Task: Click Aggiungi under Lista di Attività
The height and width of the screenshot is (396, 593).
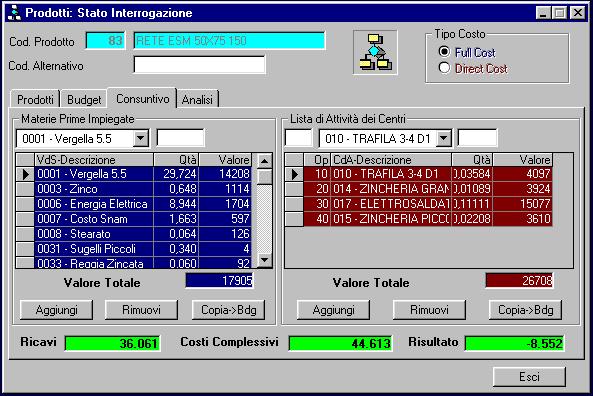Action: point(333,310)
